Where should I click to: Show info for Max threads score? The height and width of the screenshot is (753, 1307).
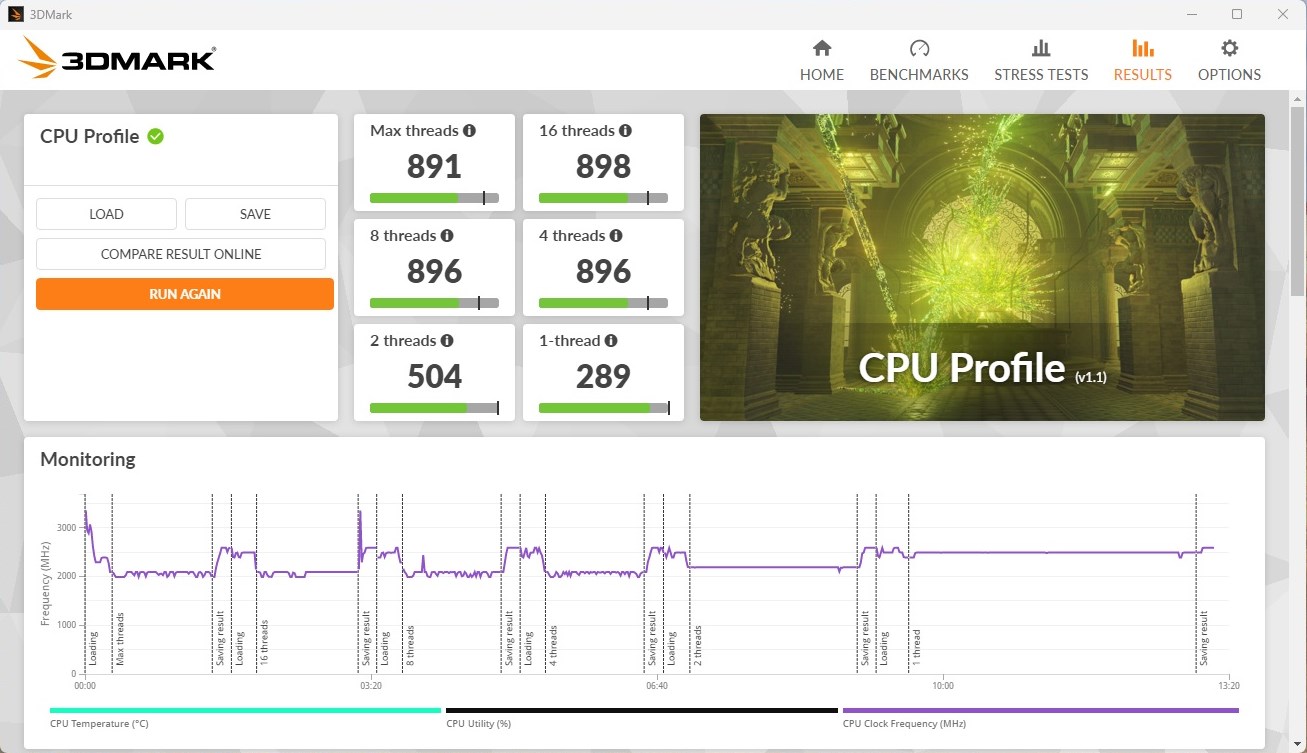point(469,131)
